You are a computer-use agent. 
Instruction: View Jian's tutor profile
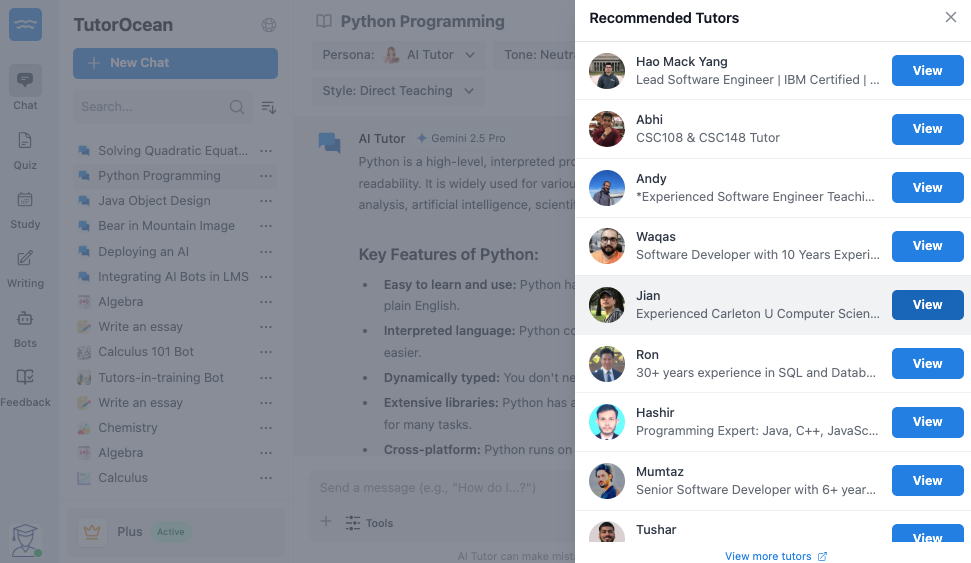point(927,305)
